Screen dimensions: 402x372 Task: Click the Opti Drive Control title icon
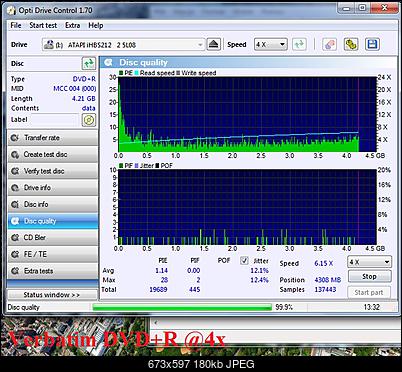11,10
